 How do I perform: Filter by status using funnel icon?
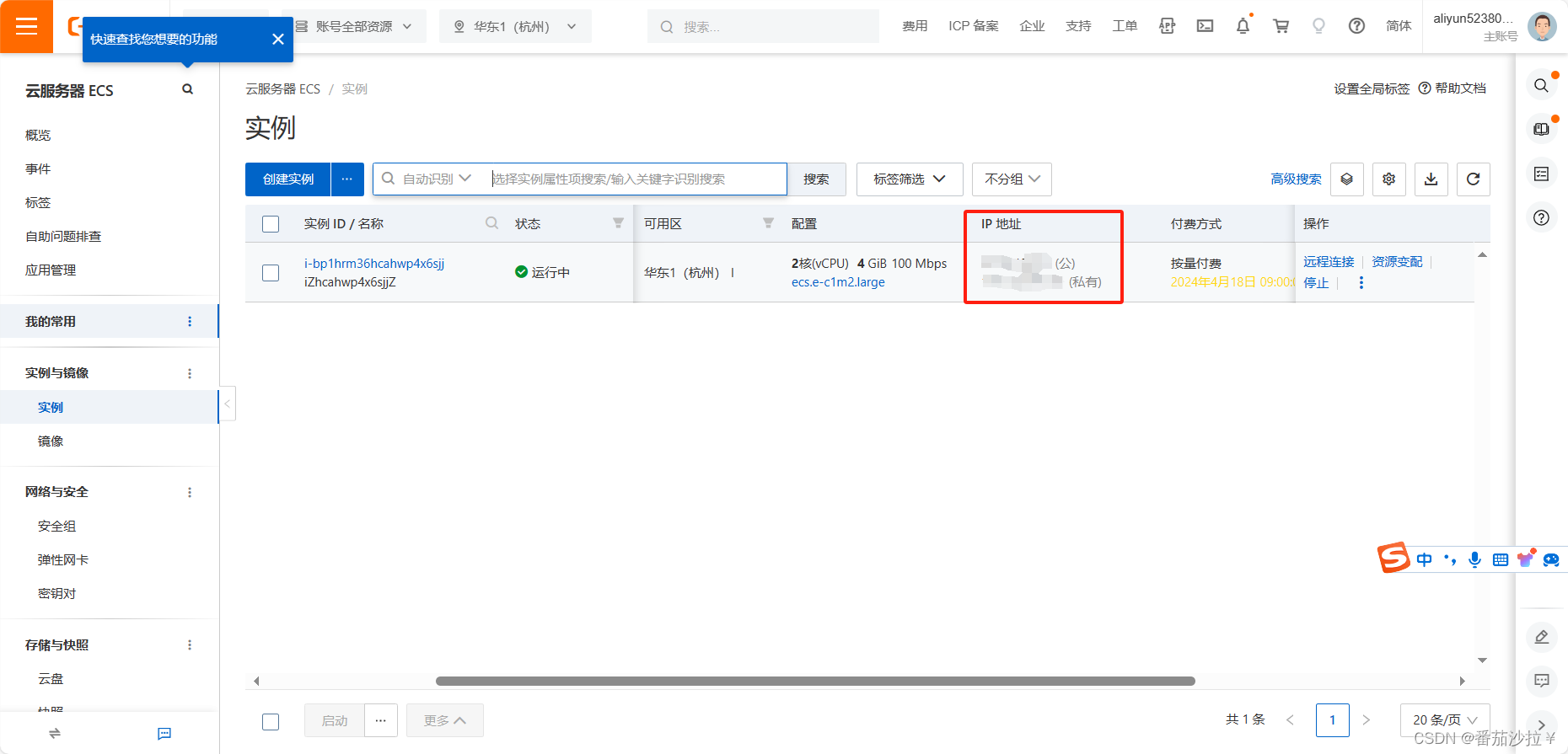[x=618, y=223]
